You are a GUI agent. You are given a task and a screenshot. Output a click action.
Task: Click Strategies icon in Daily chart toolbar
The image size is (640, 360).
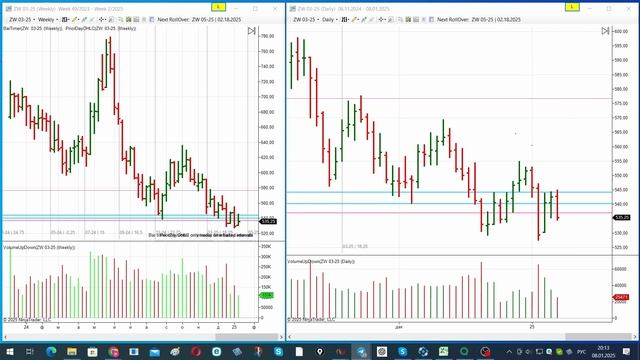pos(423,19)
